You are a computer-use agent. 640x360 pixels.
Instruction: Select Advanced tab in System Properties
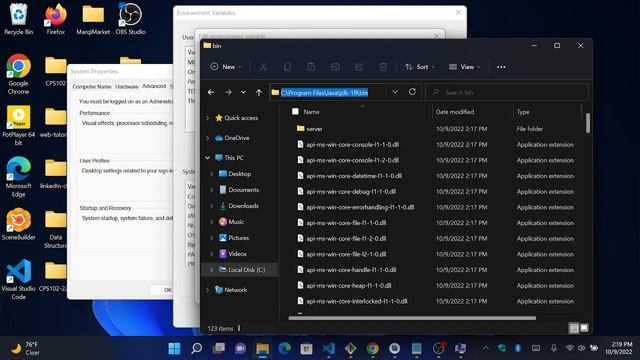(154, 86)
